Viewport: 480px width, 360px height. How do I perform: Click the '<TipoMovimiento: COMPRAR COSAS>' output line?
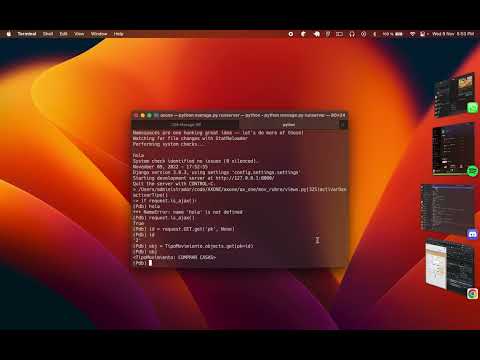[174, 257]
